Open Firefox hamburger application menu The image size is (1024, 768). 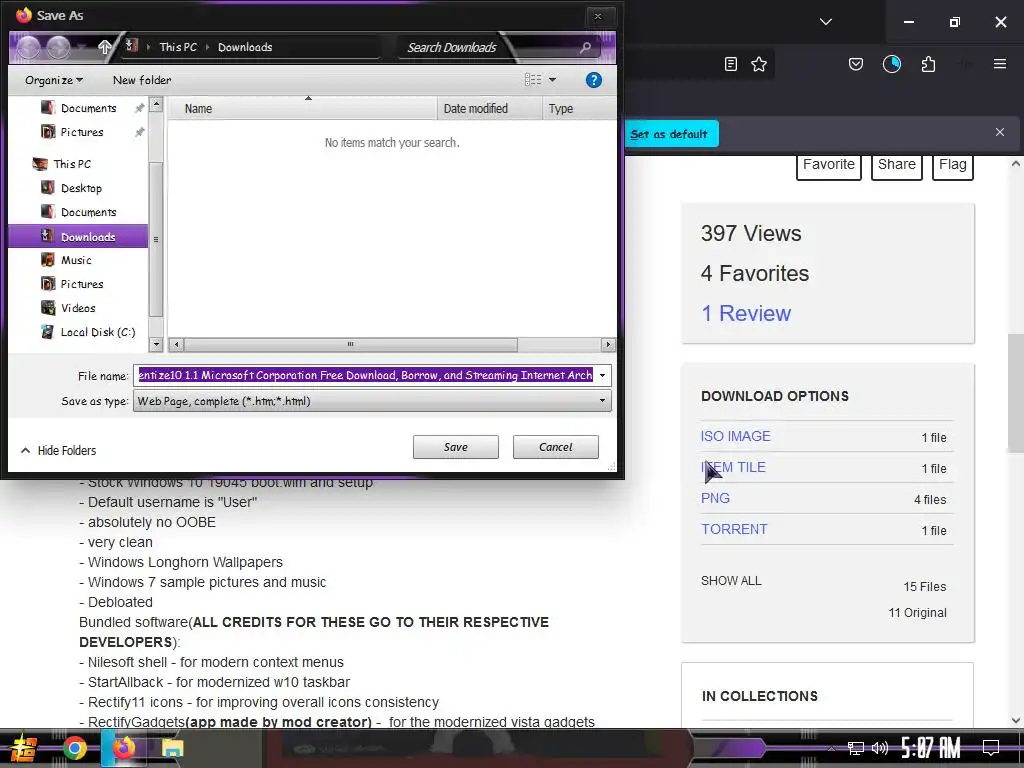point(1000,64)
